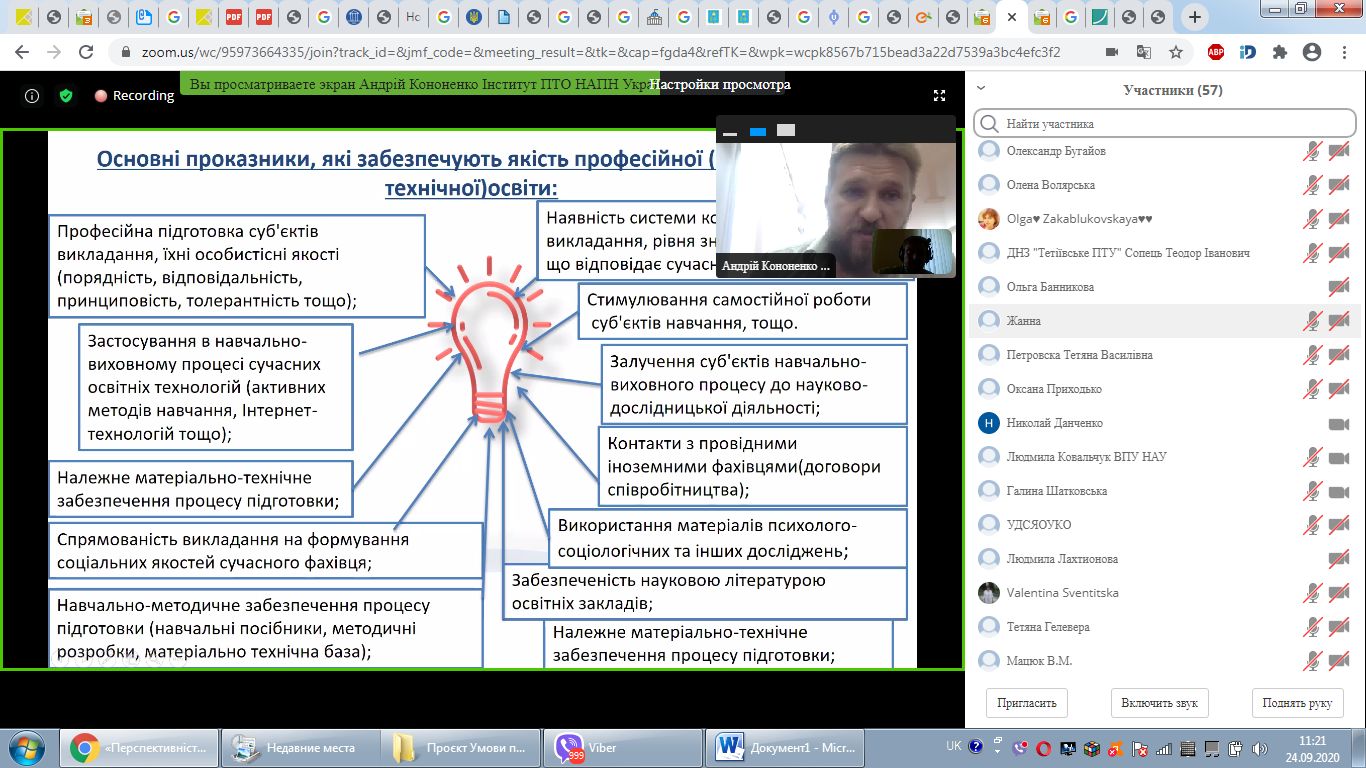Click the green encryption shield icon
Screen dimensions: 1366x768
(x=66, y=96)
